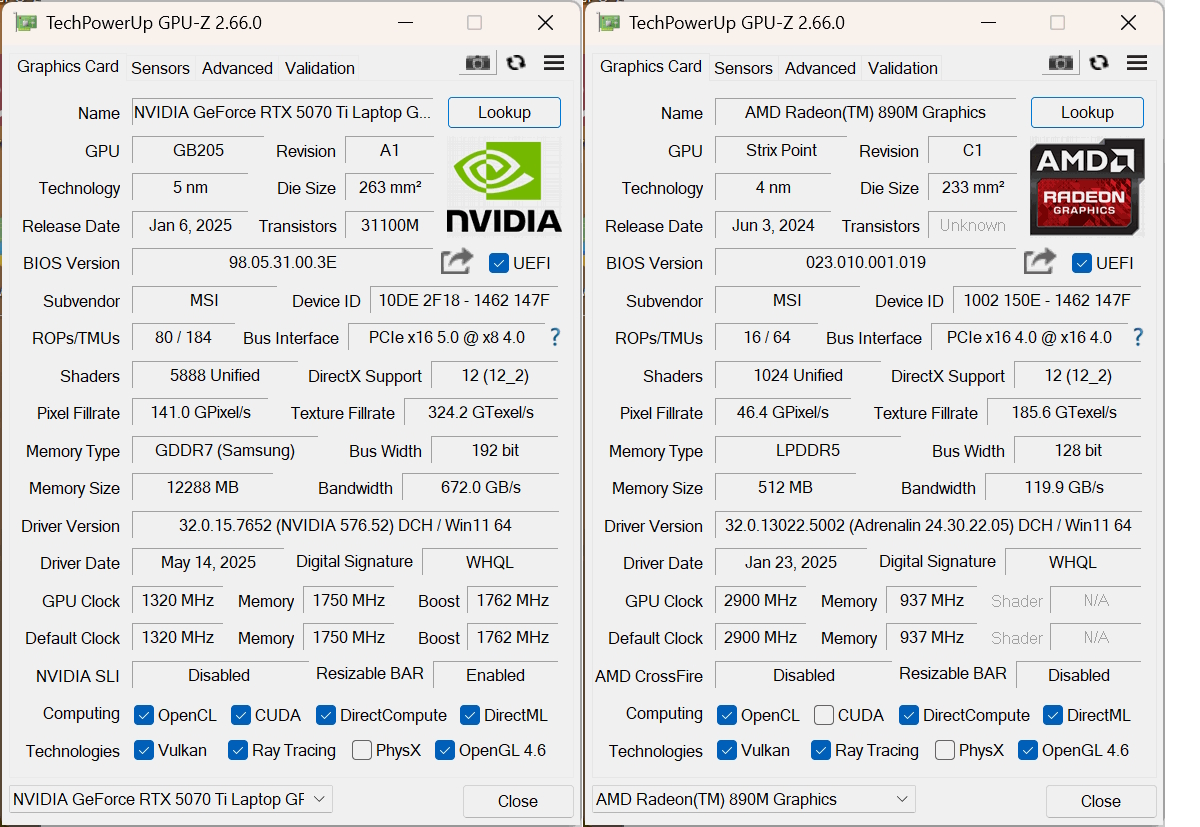Image resolution: width=1200 pixels, height=827 pixels.
Task: Open the hamburger menu in the AMD window
Action: (1137, 63)
